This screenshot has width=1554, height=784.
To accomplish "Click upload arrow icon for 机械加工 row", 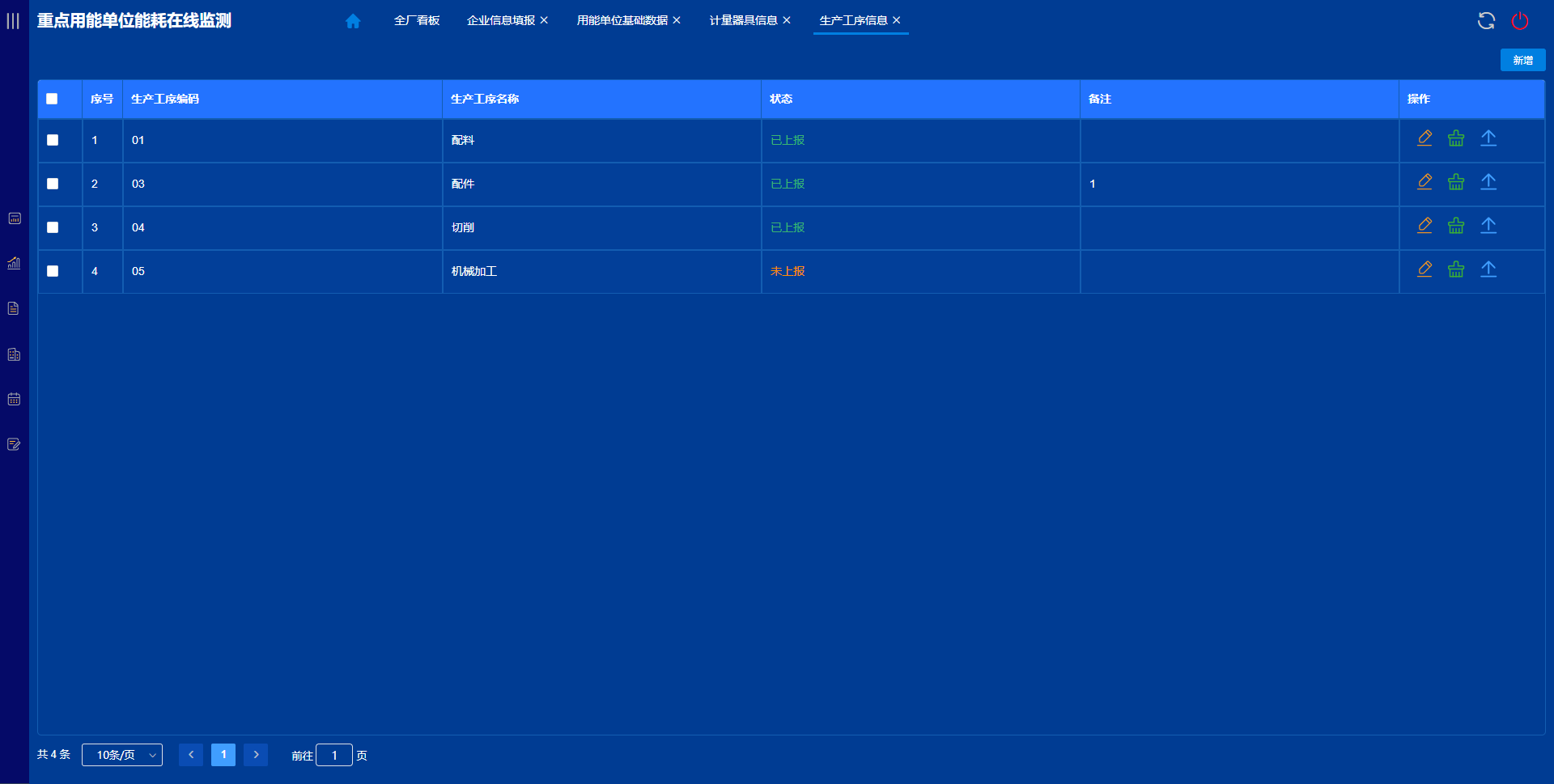I will coord(1488,269).
